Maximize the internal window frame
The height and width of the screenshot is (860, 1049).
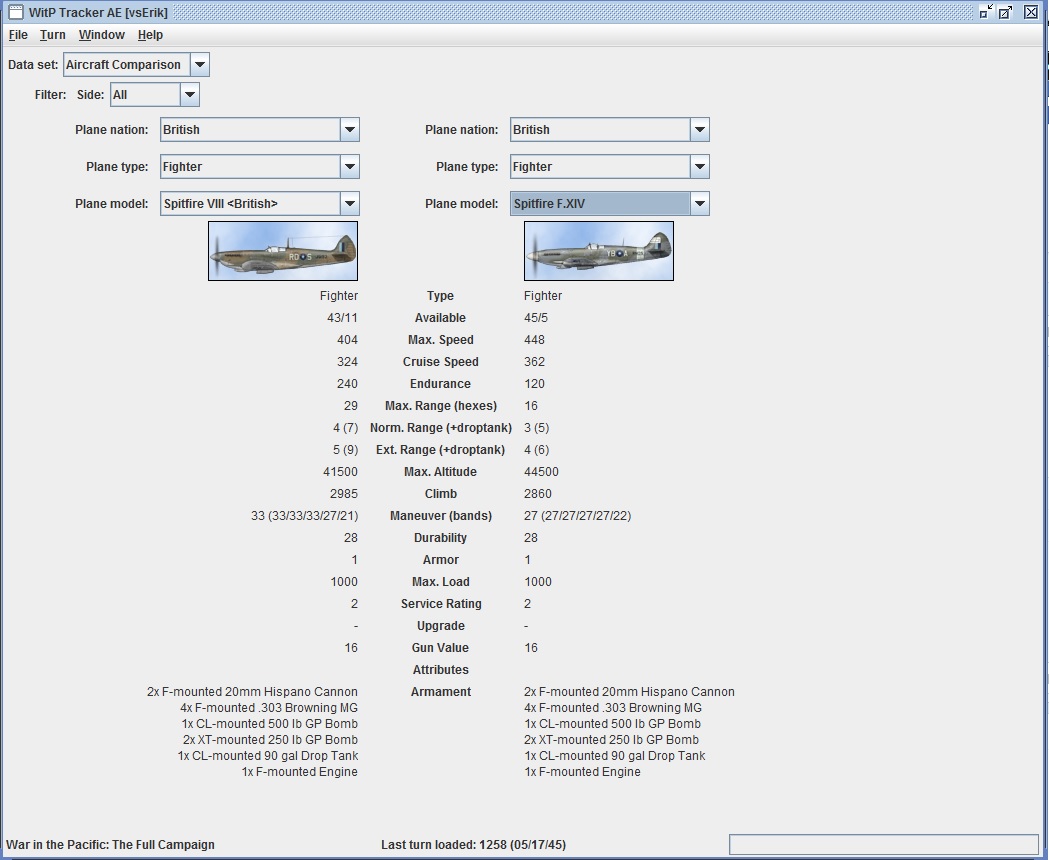(x=1006, y=11)
